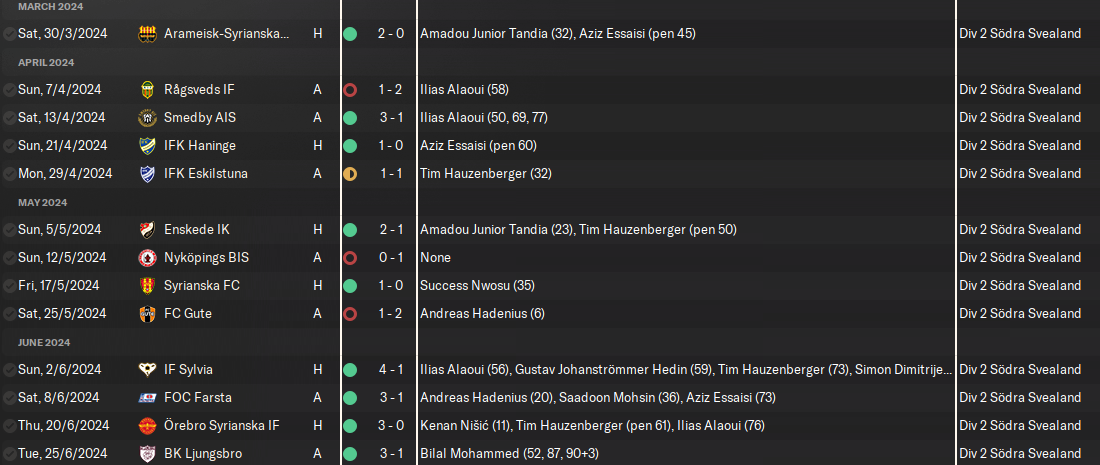
Task: Click the Nyköpings BIS club badge
Action: click(x=147, y=257)
